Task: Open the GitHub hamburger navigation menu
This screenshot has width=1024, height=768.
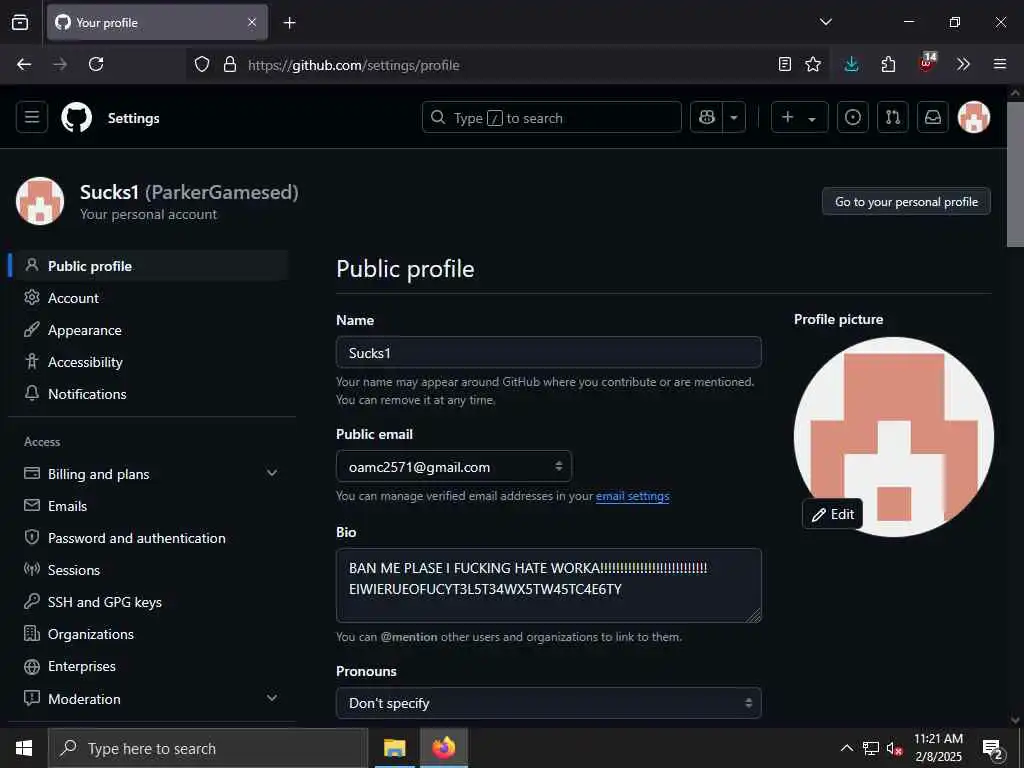Action: click(31, 118)
